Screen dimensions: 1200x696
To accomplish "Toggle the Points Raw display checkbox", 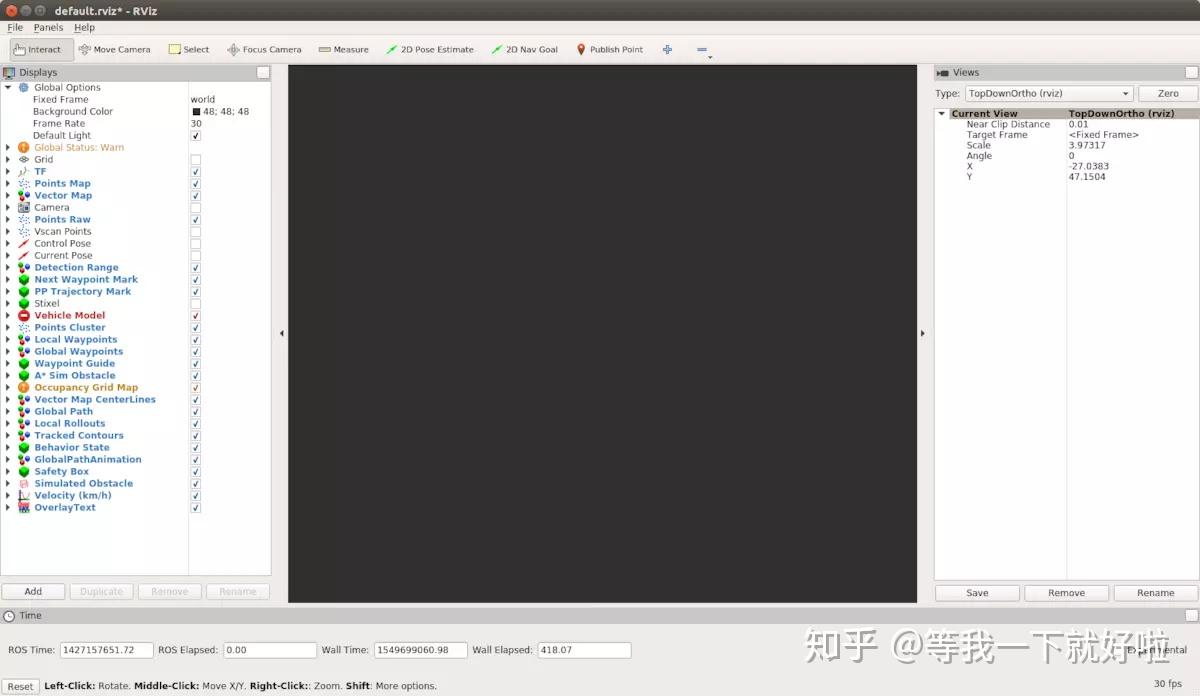I will (195, 219).
